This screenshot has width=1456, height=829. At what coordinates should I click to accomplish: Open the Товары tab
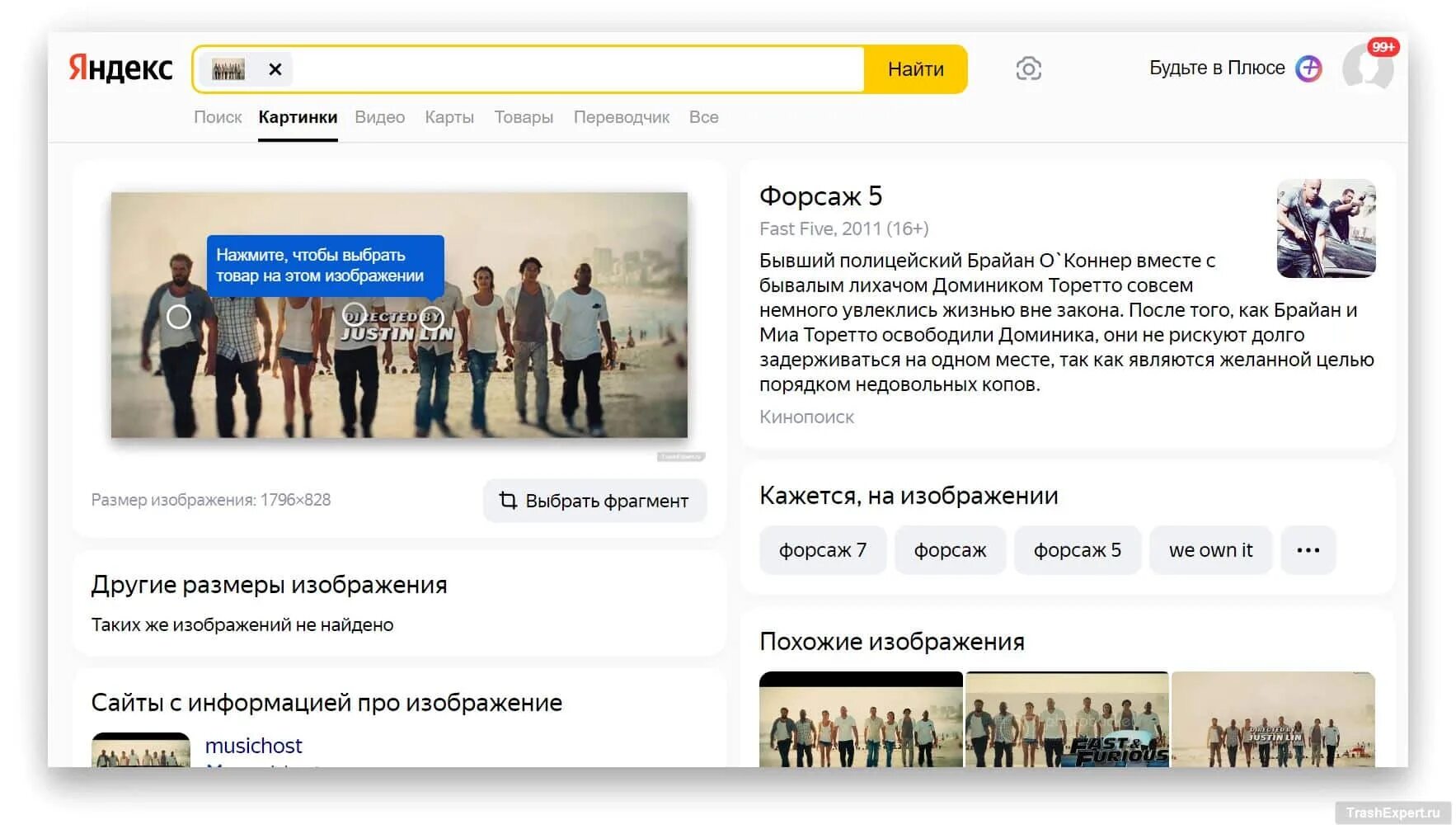click(x=524, y=117)
